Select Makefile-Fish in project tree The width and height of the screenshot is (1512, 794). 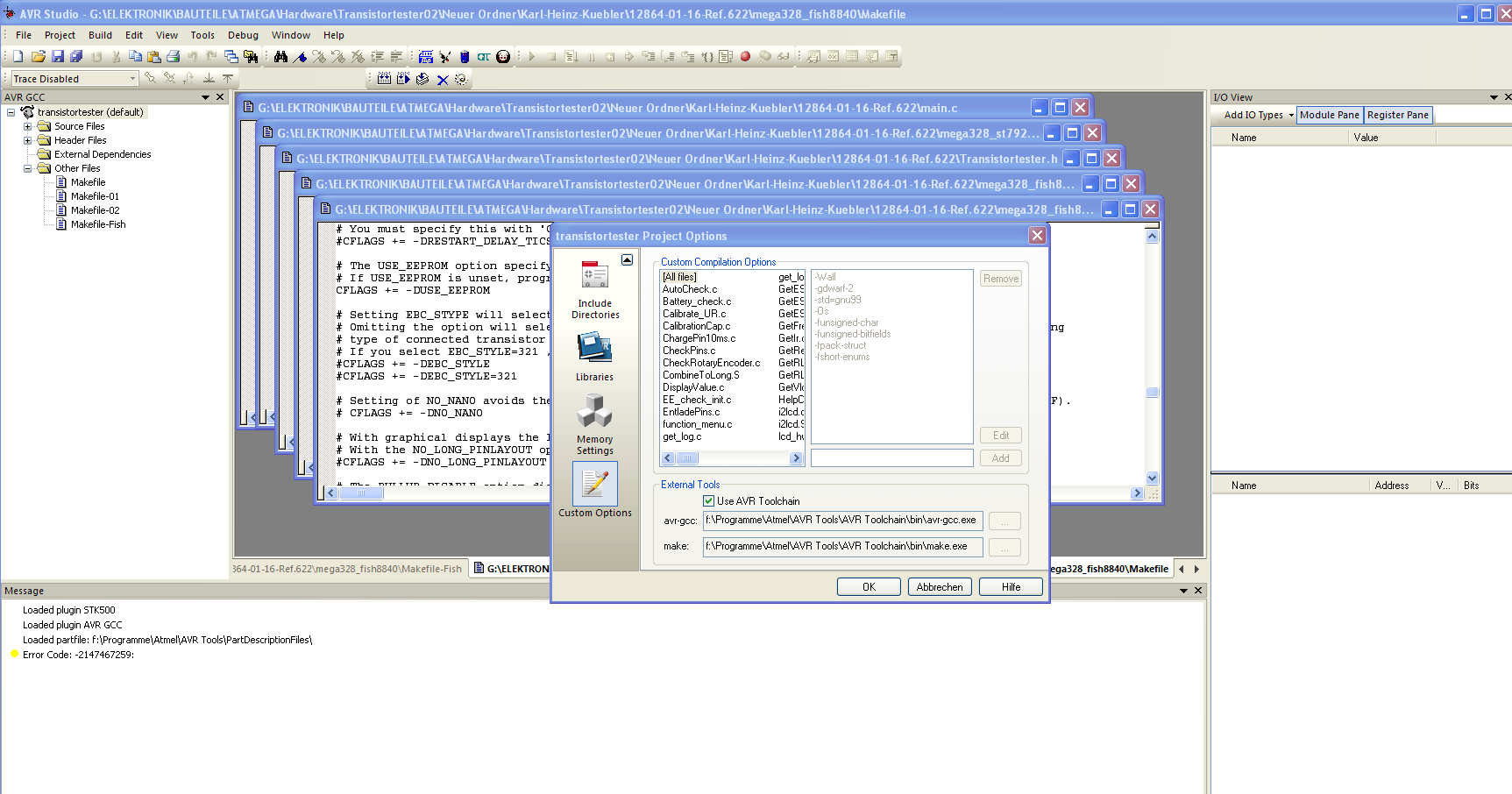coord(98,224)
